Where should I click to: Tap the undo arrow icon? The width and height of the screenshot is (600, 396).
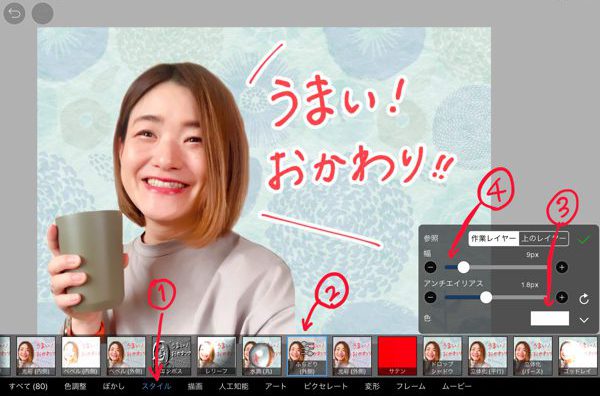pyautogui.click(x=14, y=13)
